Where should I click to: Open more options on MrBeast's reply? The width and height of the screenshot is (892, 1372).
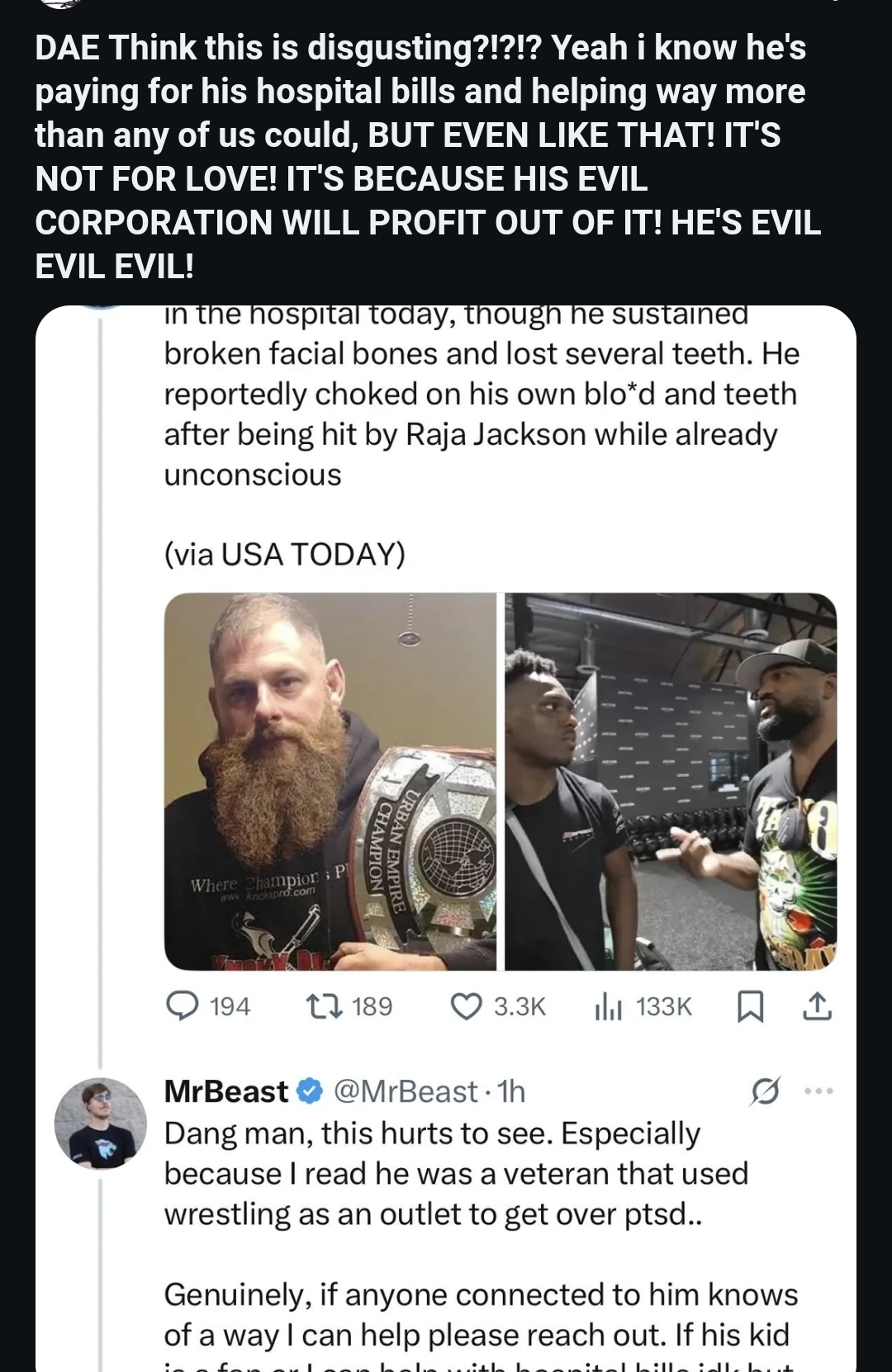click(818, 1091)
